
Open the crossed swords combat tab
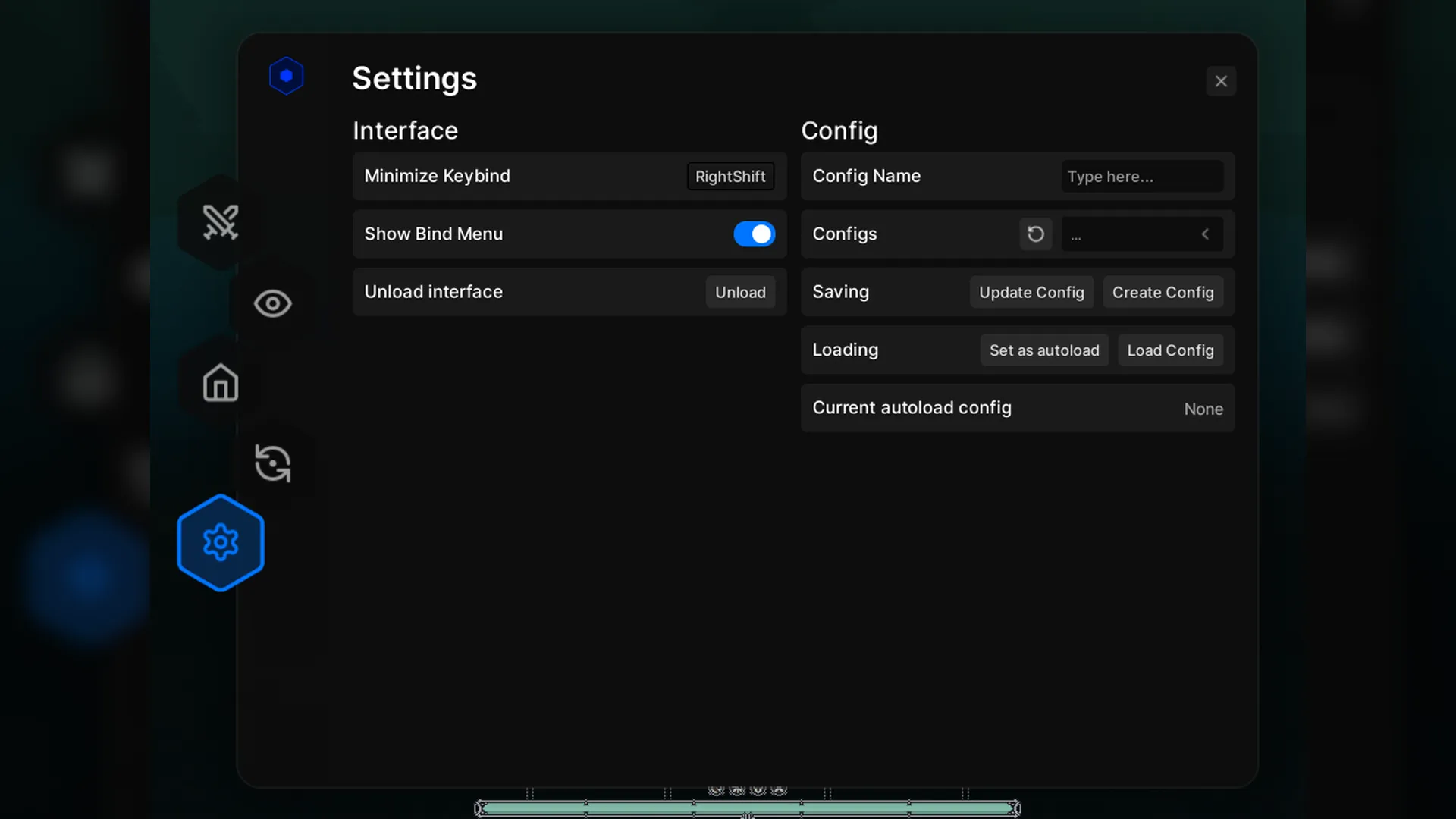point(221,222)
